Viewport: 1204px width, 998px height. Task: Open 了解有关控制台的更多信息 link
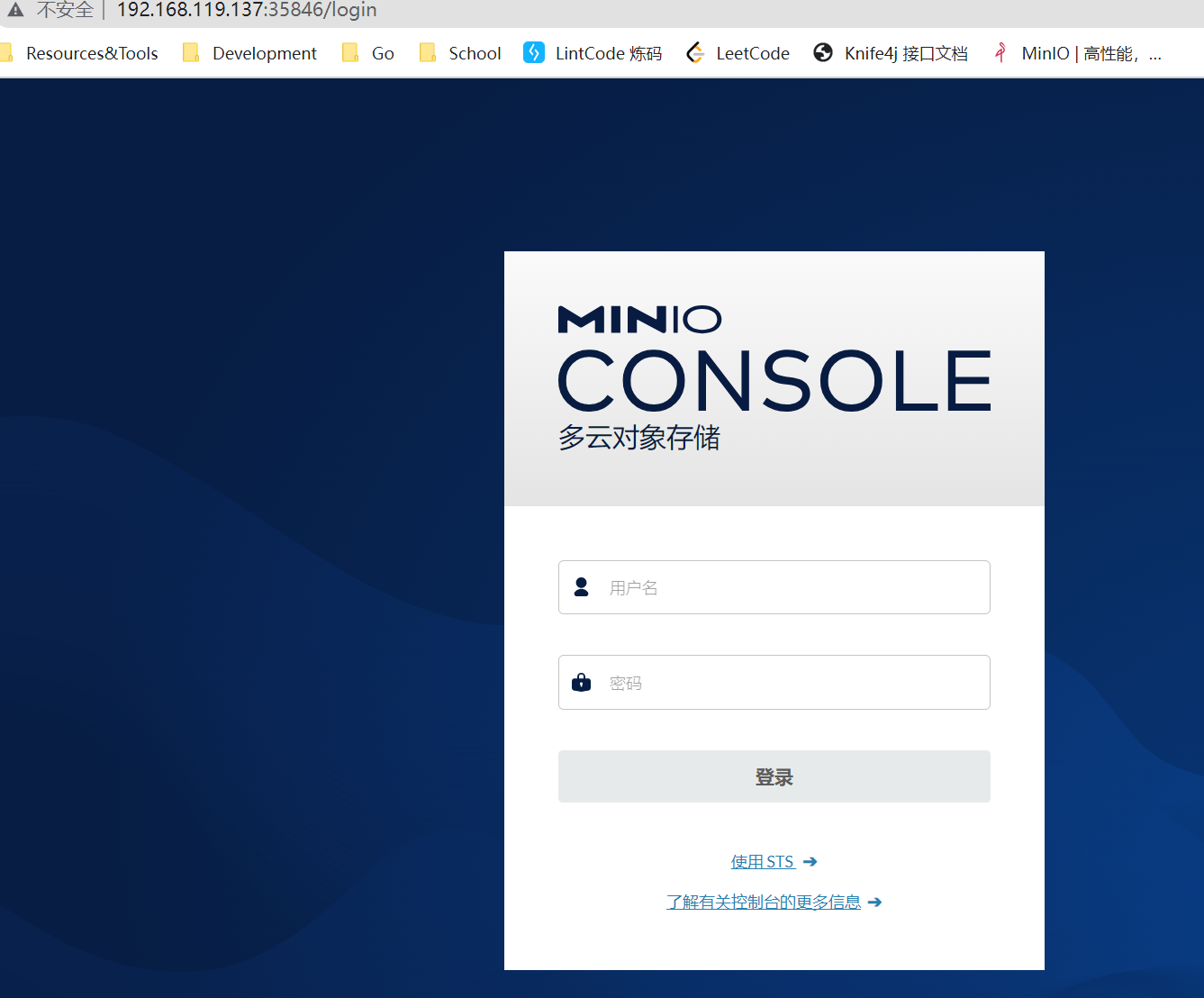764,902
